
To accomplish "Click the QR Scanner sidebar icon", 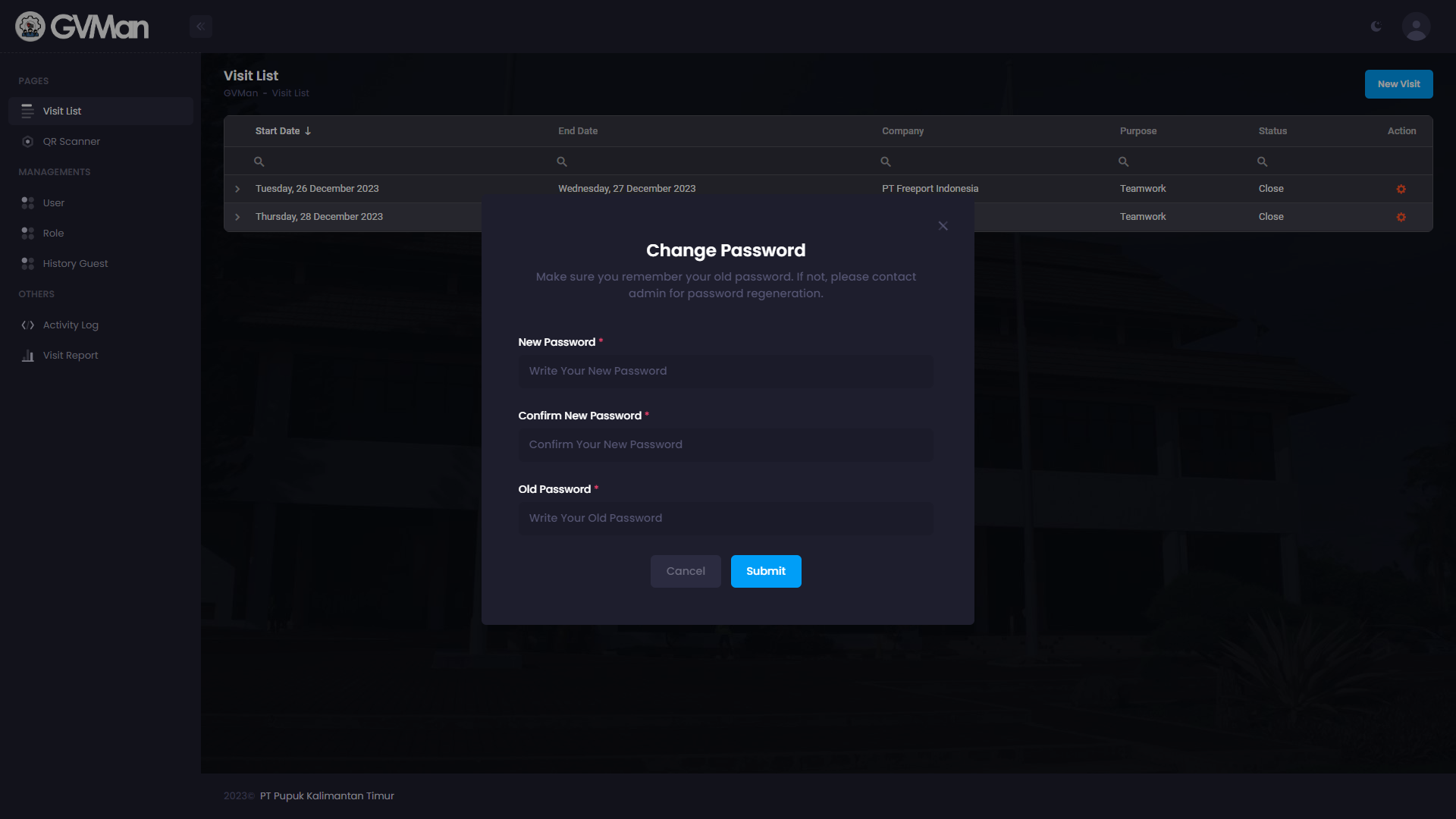I will (27, 141).
